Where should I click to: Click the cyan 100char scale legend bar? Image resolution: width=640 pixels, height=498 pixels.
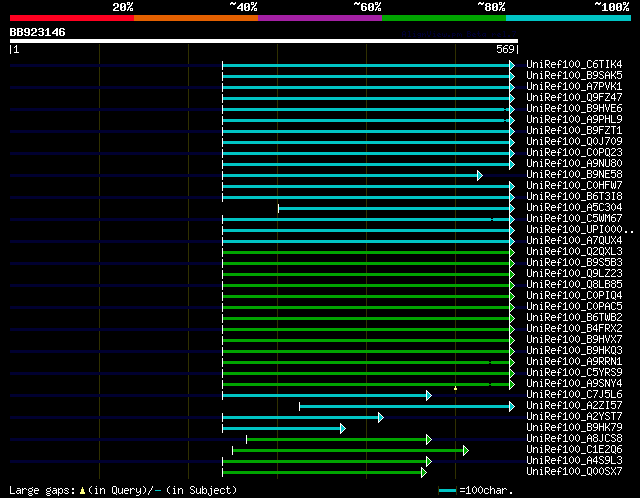(447, 490)
